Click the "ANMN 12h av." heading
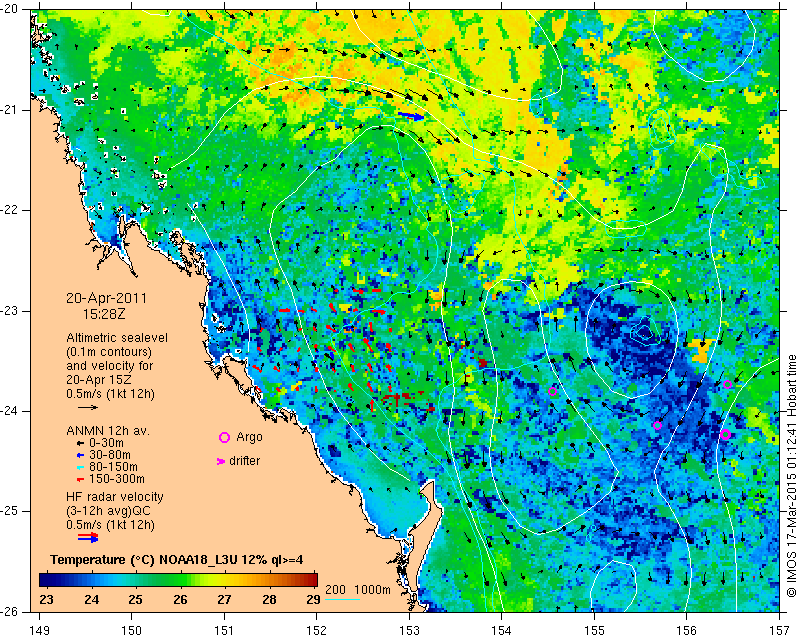The height and width of the screenshot is (640, 800). tap(108, 431)
